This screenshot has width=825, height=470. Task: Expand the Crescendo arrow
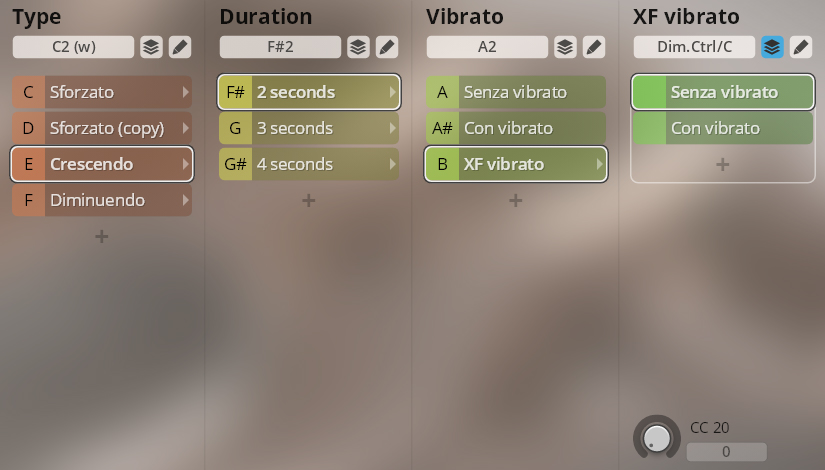[x=185, y=164]
